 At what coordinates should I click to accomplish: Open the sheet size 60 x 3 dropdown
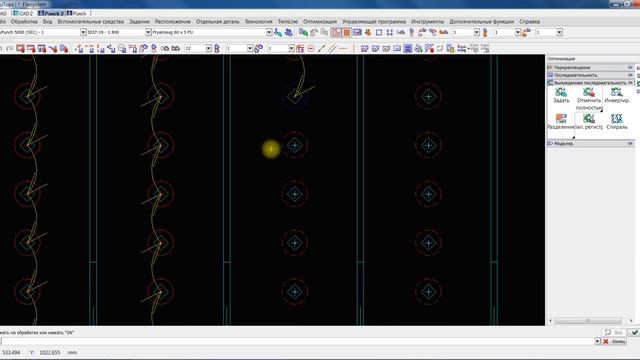coord(269,32)
